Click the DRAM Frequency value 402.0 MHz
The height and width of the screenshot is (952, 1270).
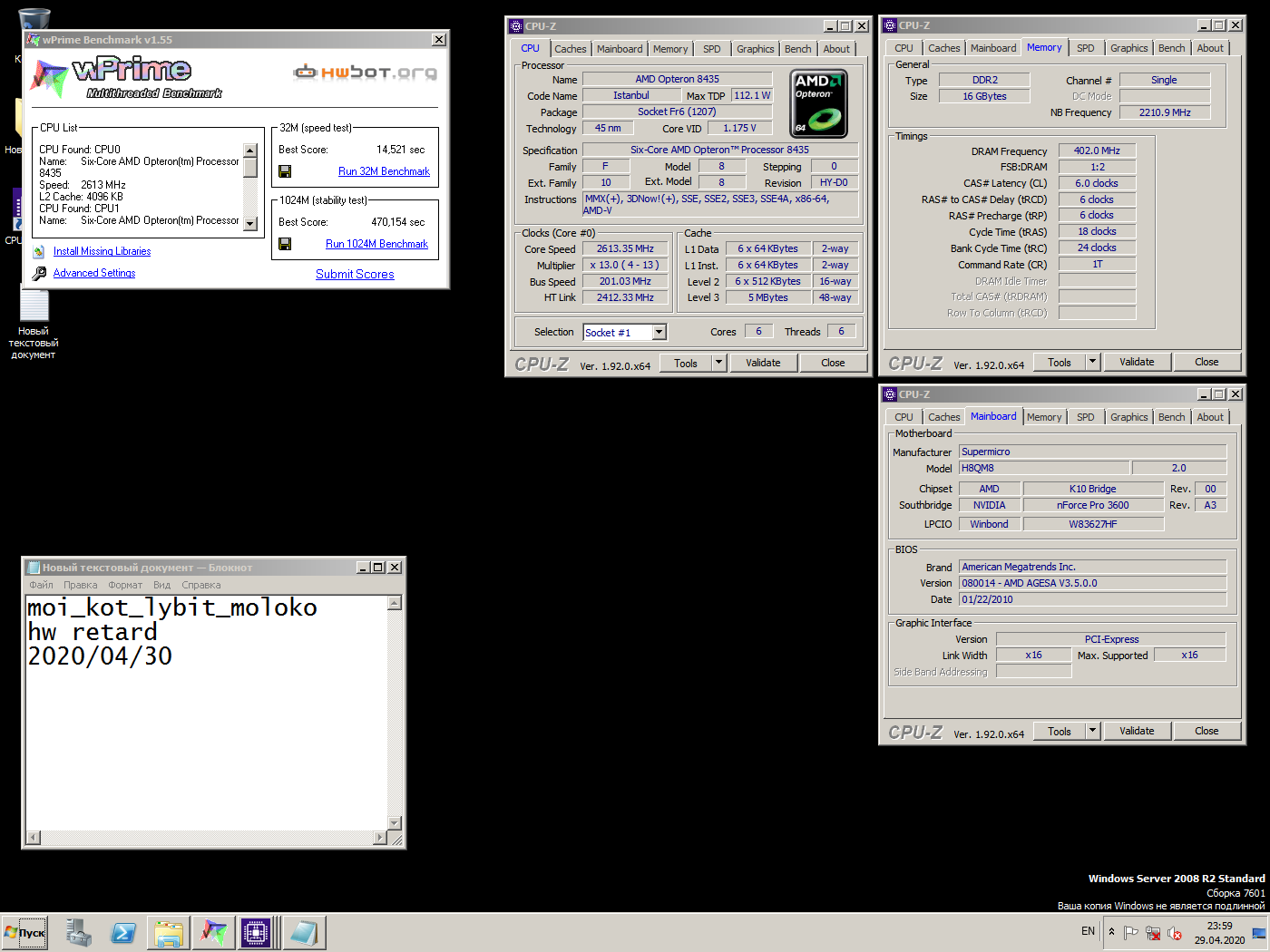(1097, 151)
